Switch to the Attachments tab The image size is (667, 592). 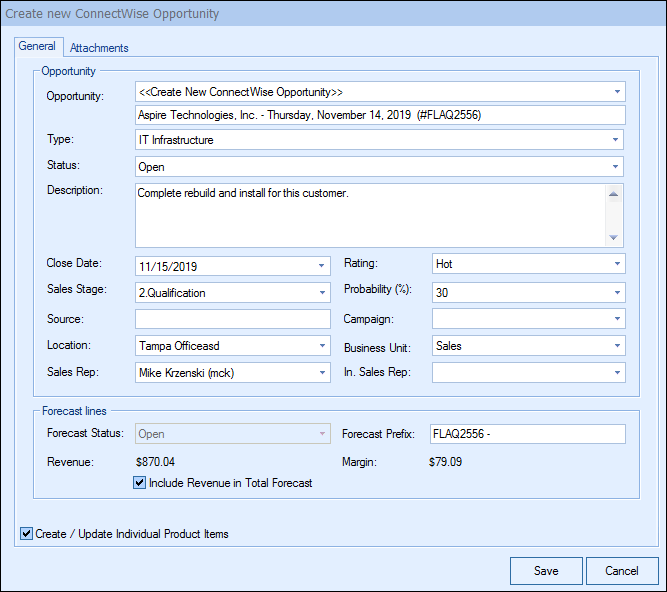pyautogui.click(x=99, y=48)
